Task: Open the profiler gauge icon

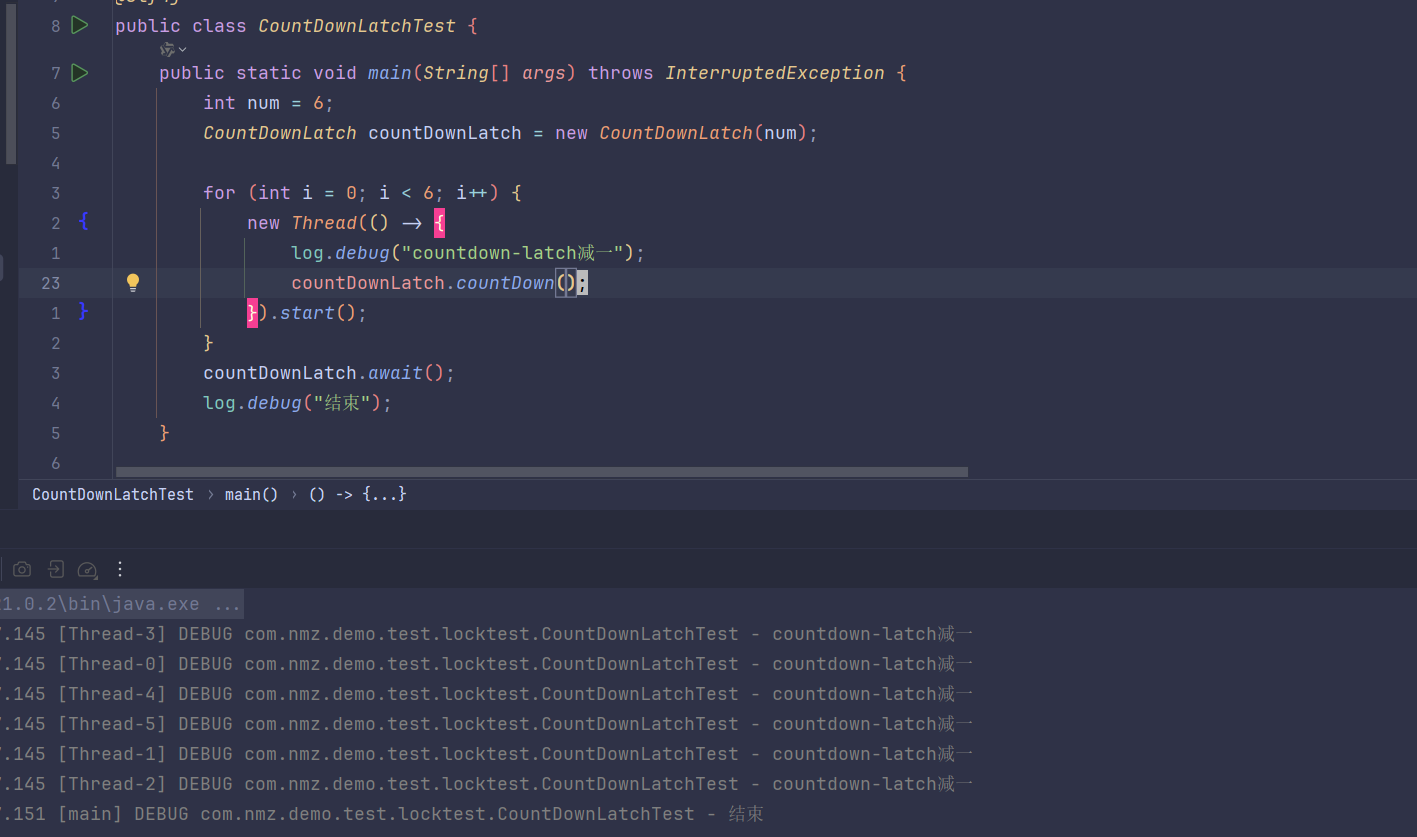Action: pyautogui.click(x=88, y=569)
